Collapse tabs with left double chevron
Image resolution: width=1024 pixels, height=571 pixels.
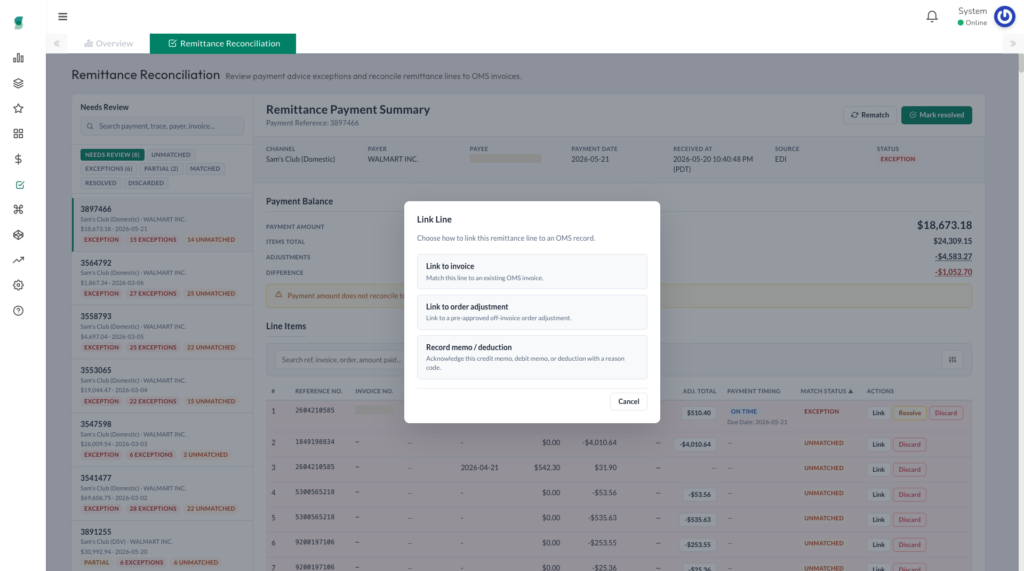[x=57, y=44]
